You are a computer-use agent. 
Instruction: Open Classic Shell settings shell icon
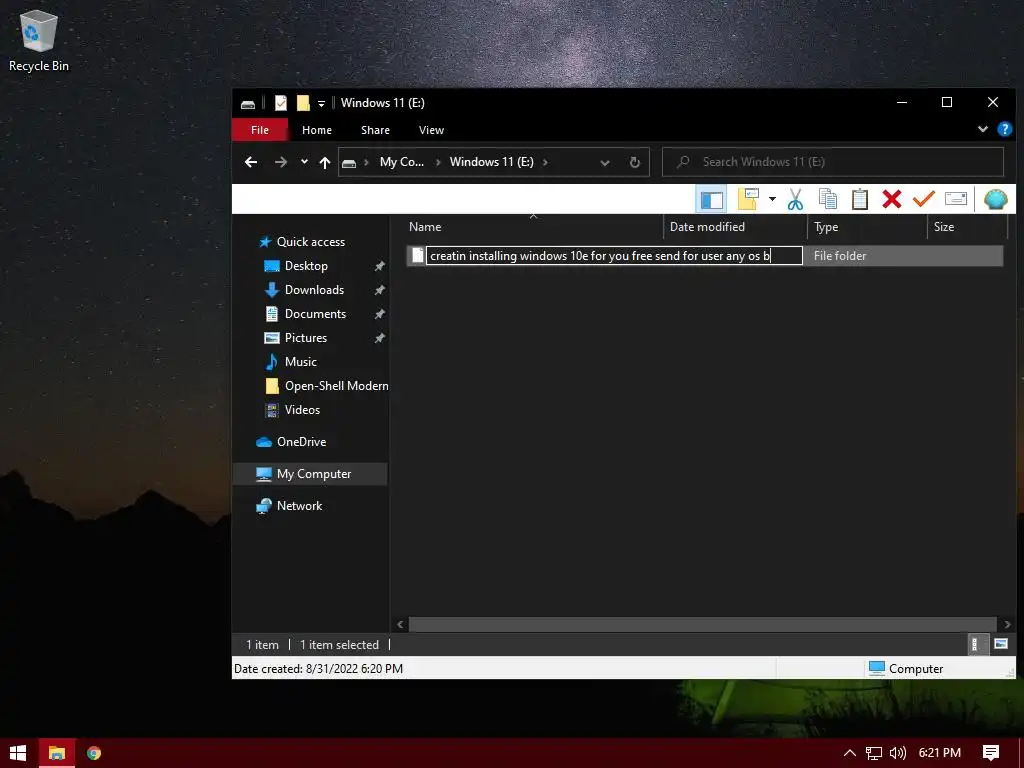995,199
